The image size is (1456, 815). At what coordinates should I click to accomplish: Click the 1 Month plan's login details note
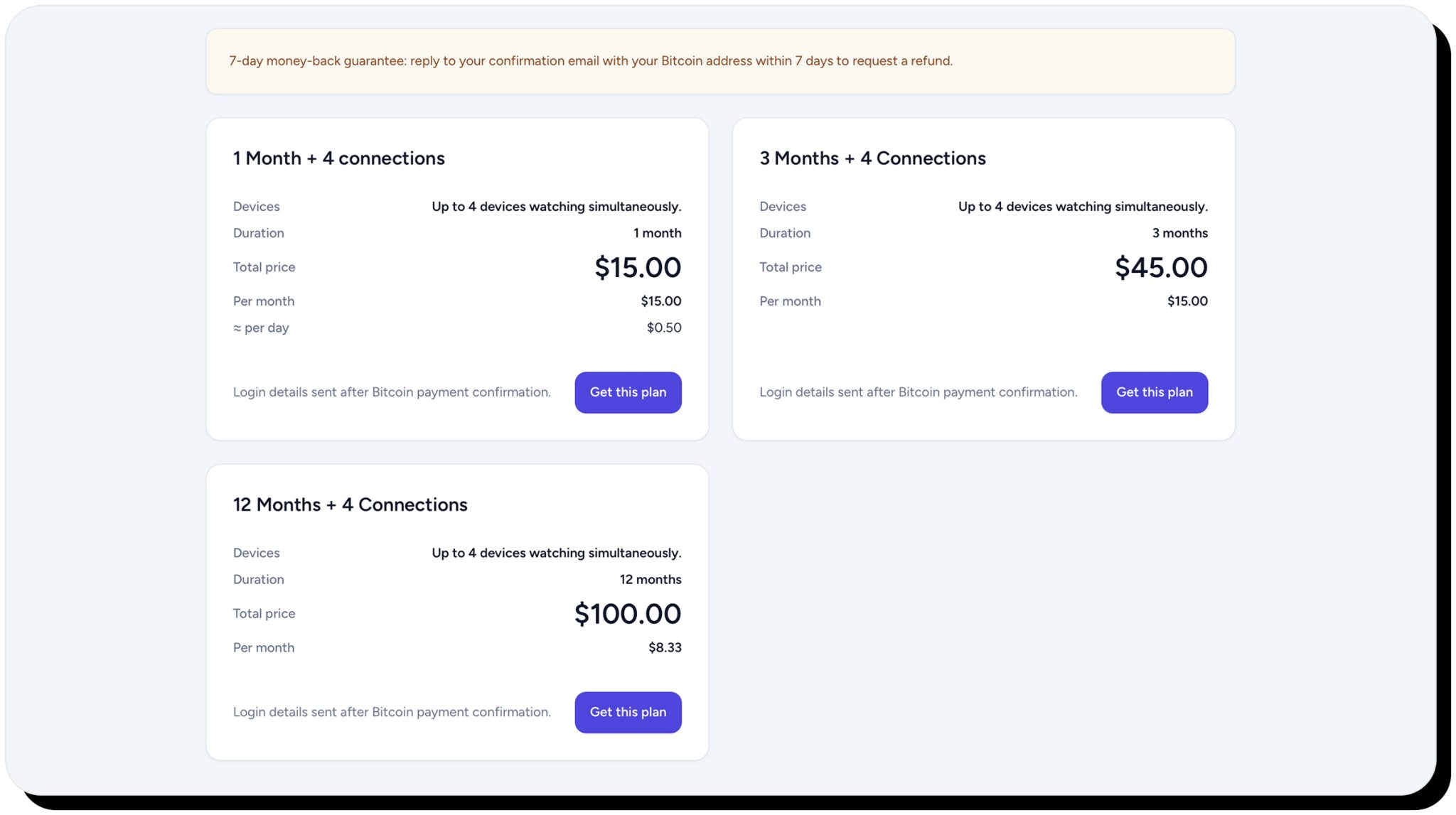[x=392, y=392]
